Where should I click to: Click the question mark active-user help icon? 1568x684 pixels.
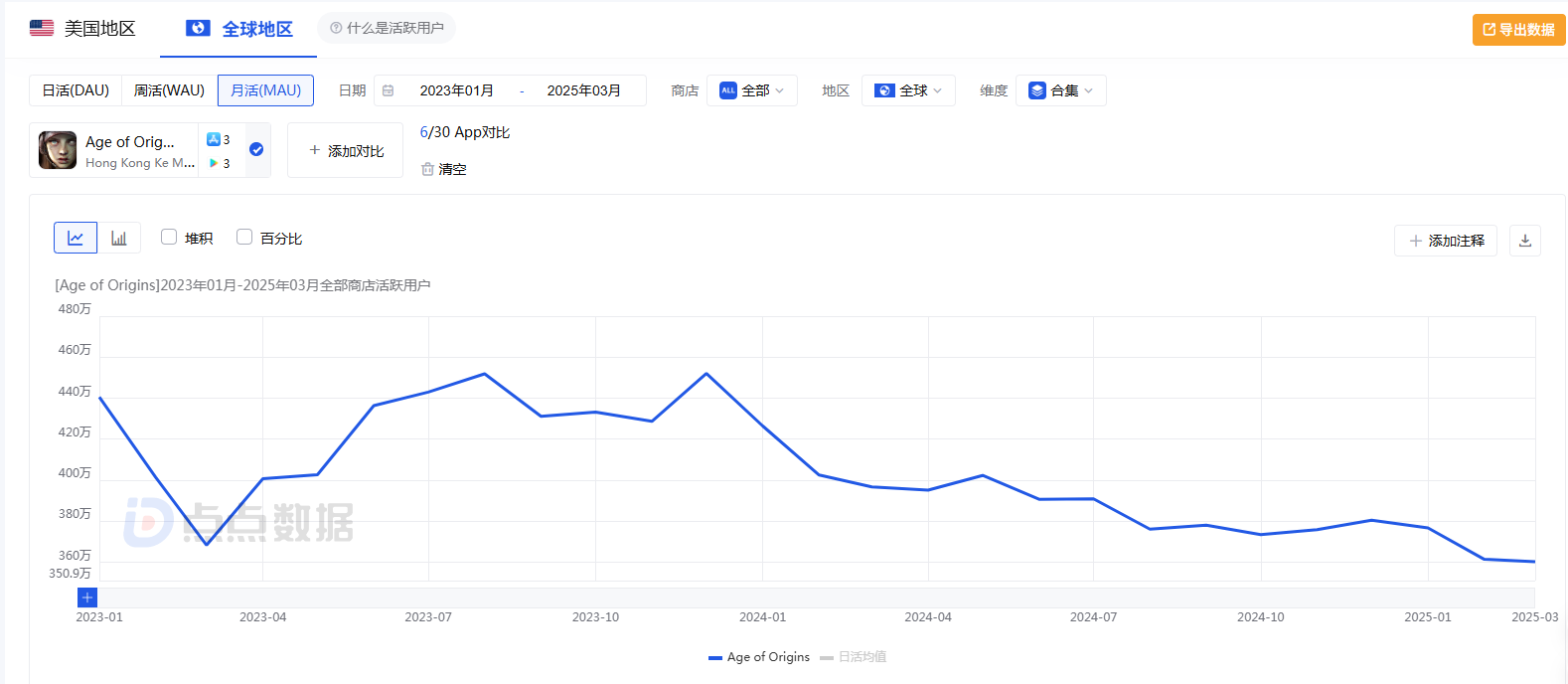[x=336, y=28]
